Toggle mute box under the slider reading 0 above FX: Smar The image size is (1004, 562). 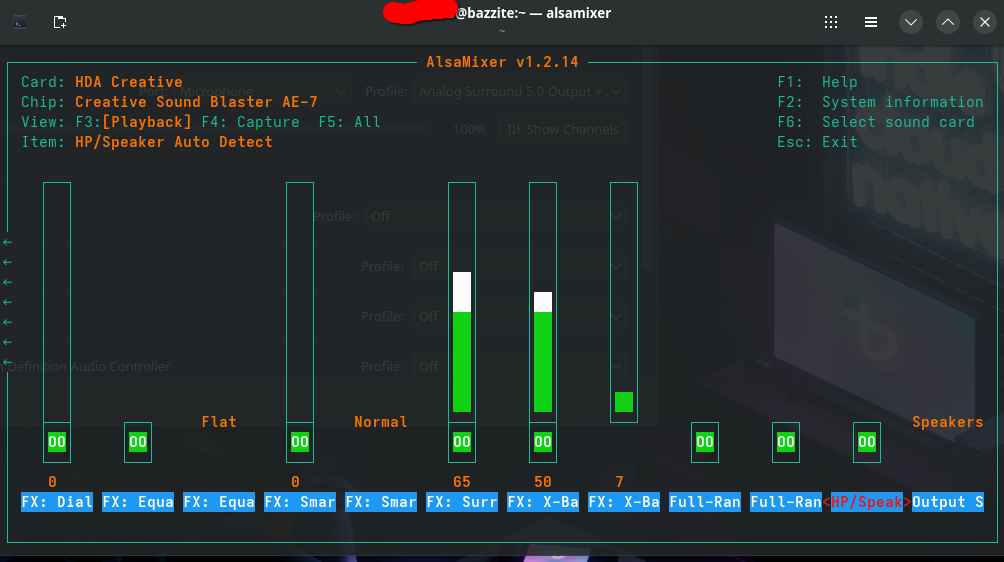300,442
